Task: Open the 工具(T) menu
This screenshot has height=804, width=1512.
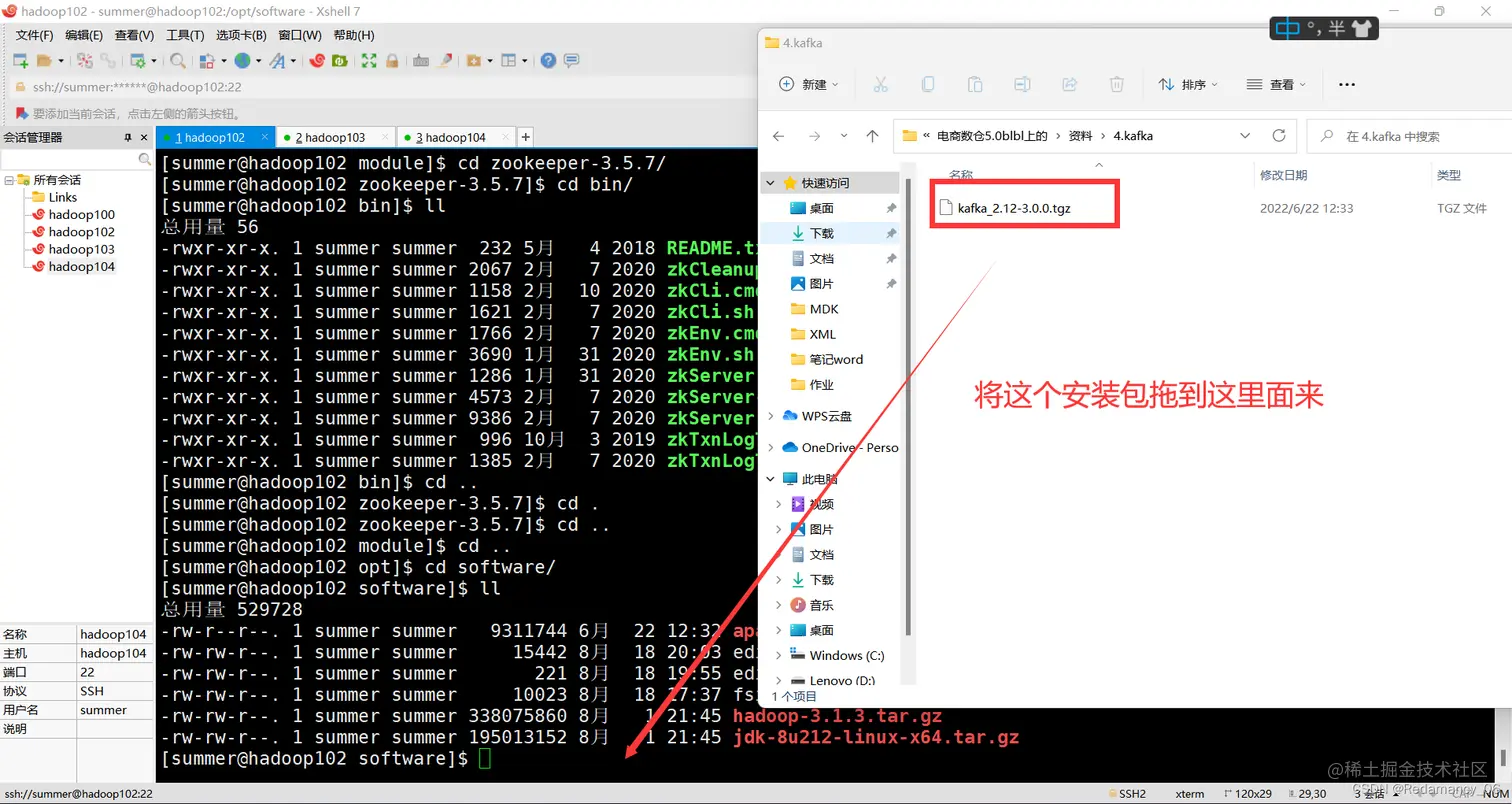Action: 185,35
